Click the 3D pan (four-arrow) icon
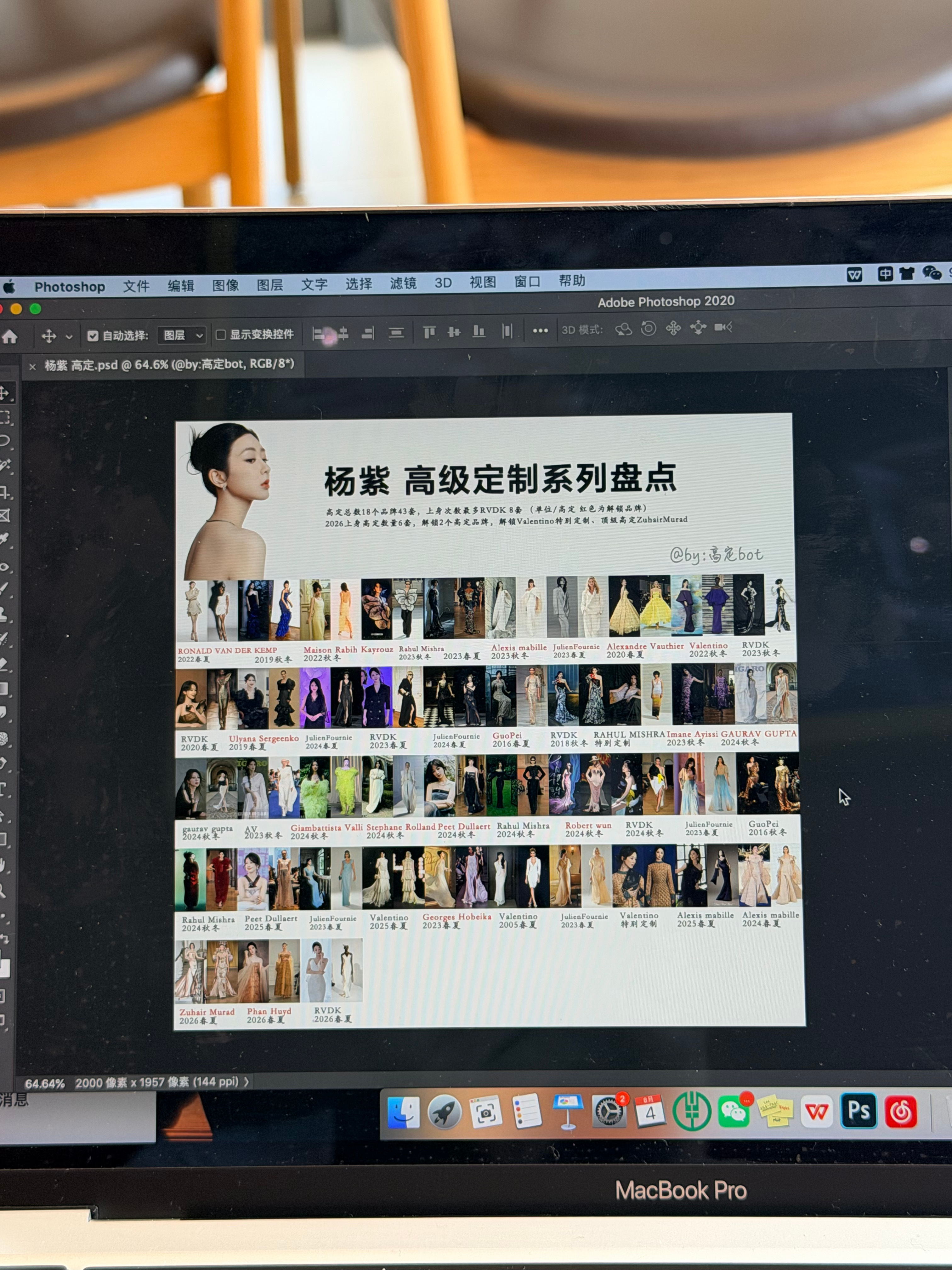The width and height of the screenshot is (952, 1270). click(x=673, y=328)
